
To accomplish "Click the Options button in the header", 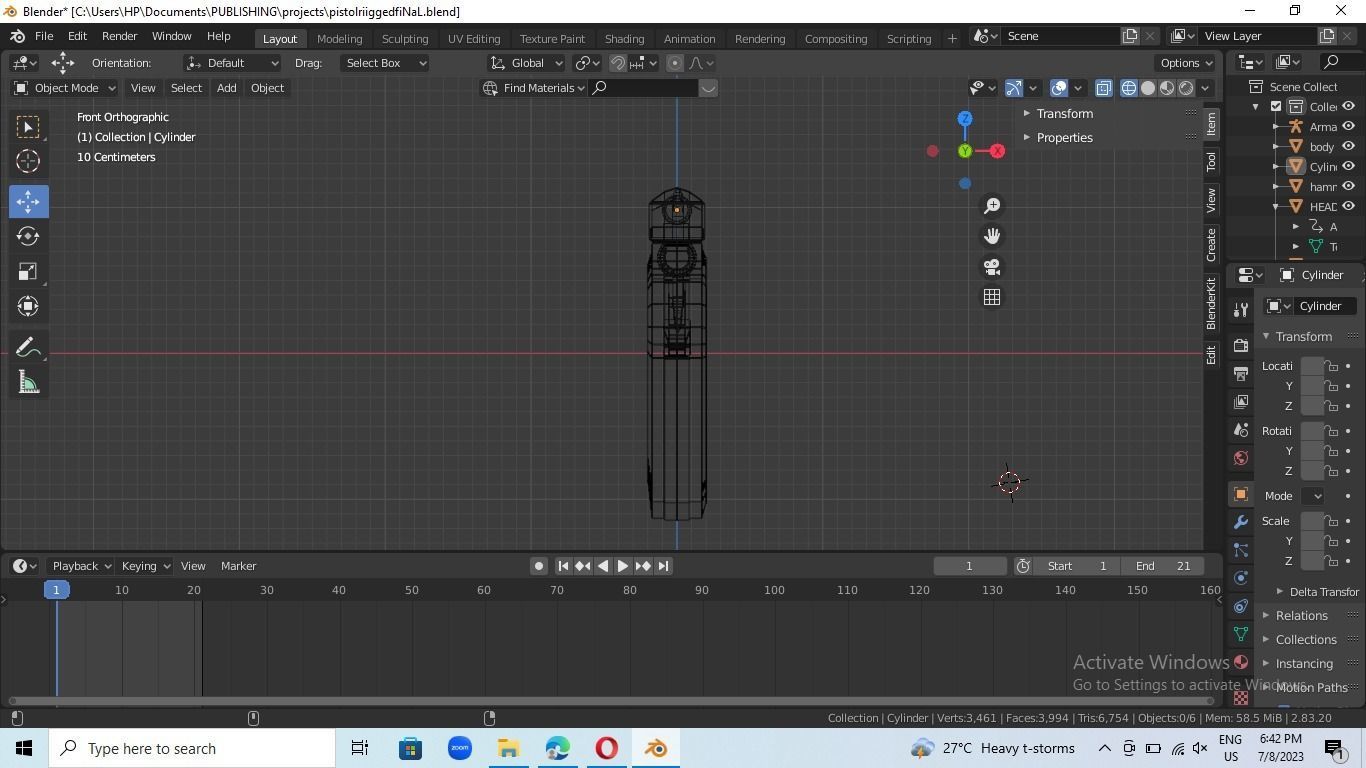I will [1186, 63].
